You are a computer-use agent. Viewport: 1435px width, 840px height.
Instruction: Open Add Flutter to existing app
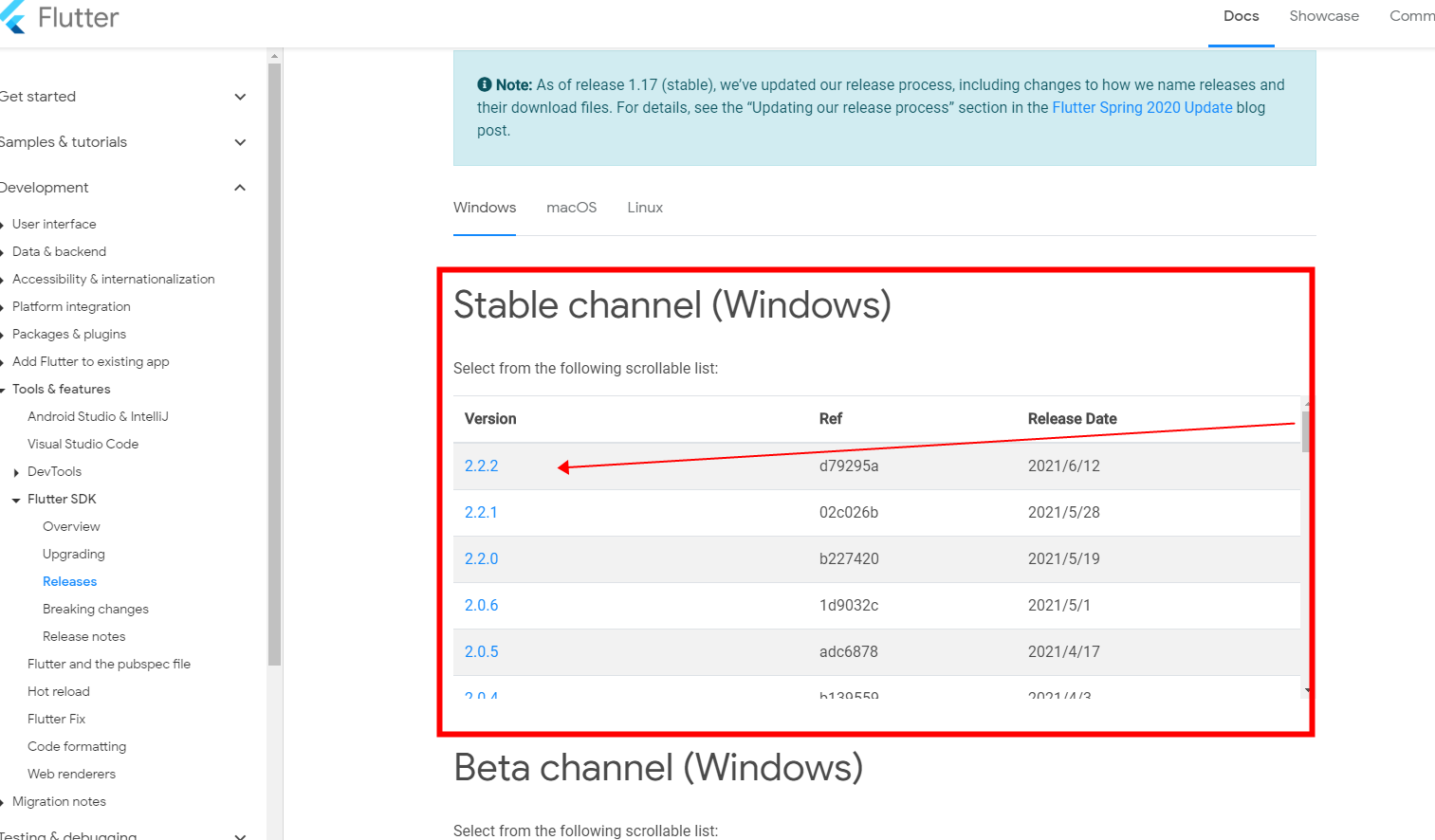tap(90, 362)
